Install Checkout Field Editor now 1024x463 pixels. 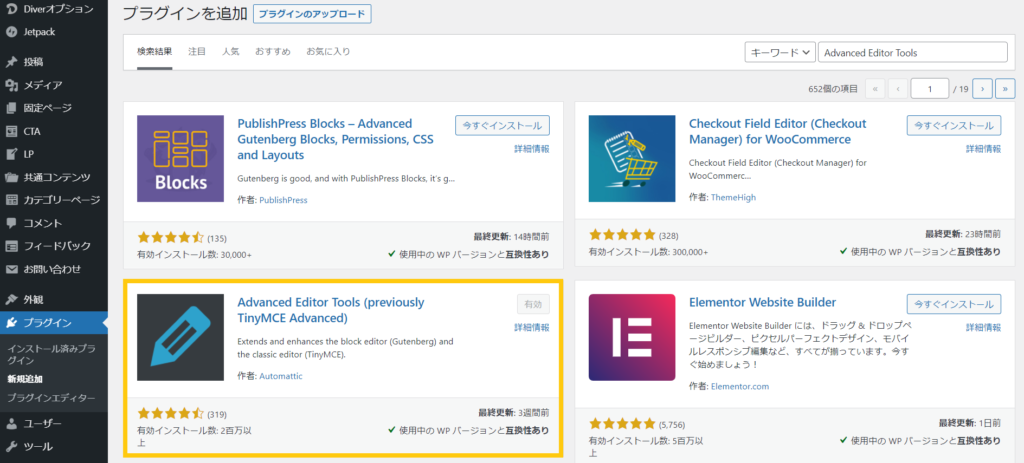pyautogui.click(x=953, y=125)
